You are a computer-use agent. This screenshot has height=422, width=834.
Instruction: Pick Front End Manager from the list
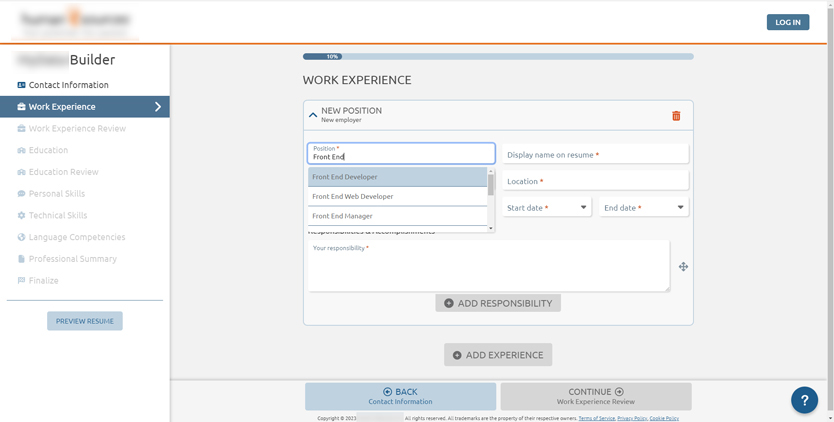pos(397,216)
